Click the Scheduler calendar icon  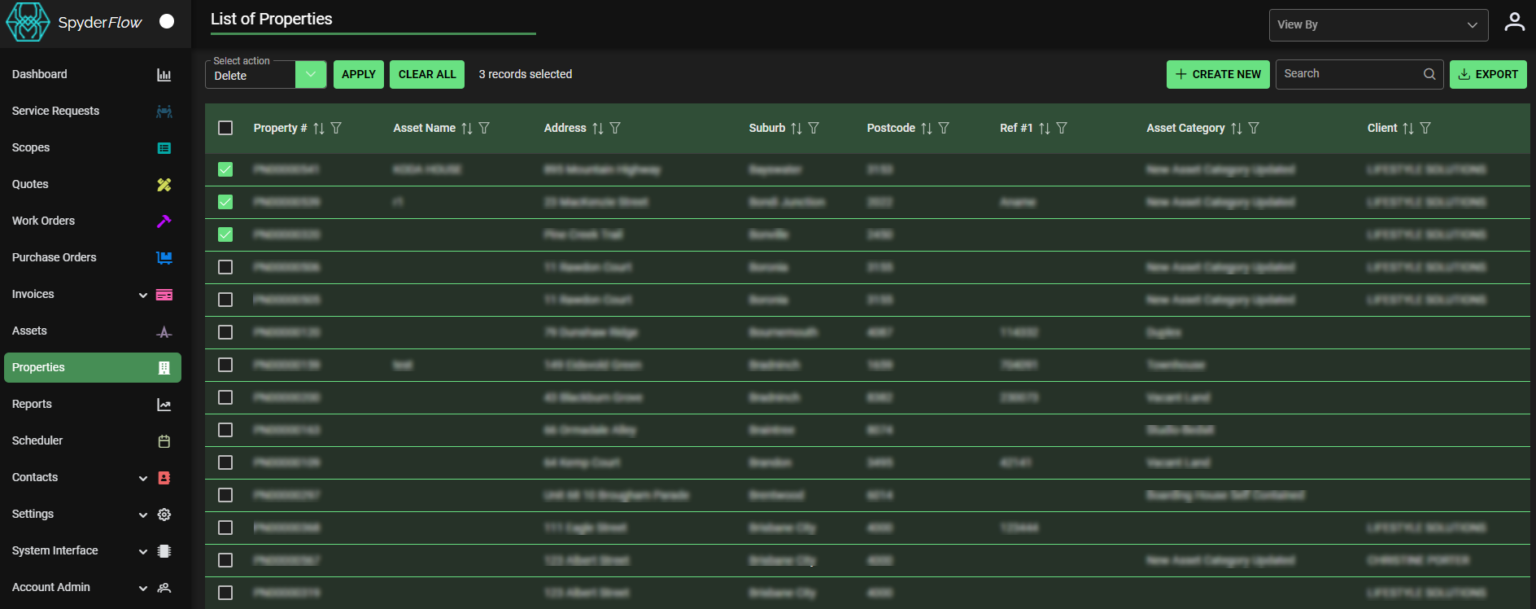pyautogui.click(x=163, y=440)
